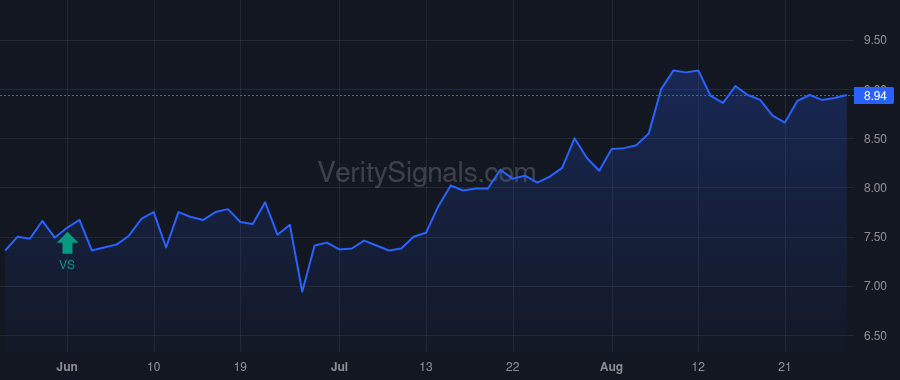Select the 10 date tick on axis
Image resolution: width=900 pixels, height=380 pixels.
click(x=154, y=366)
